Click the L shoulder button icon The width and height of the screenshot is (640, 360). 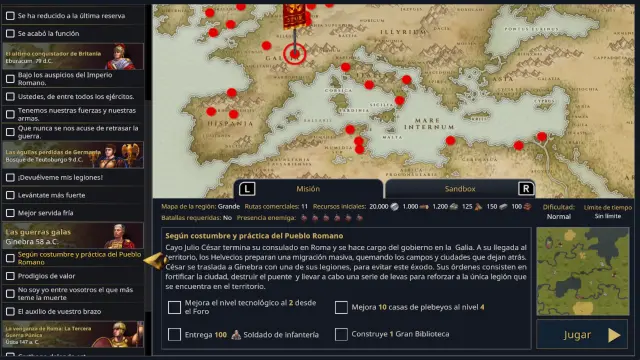coord(247,189)
